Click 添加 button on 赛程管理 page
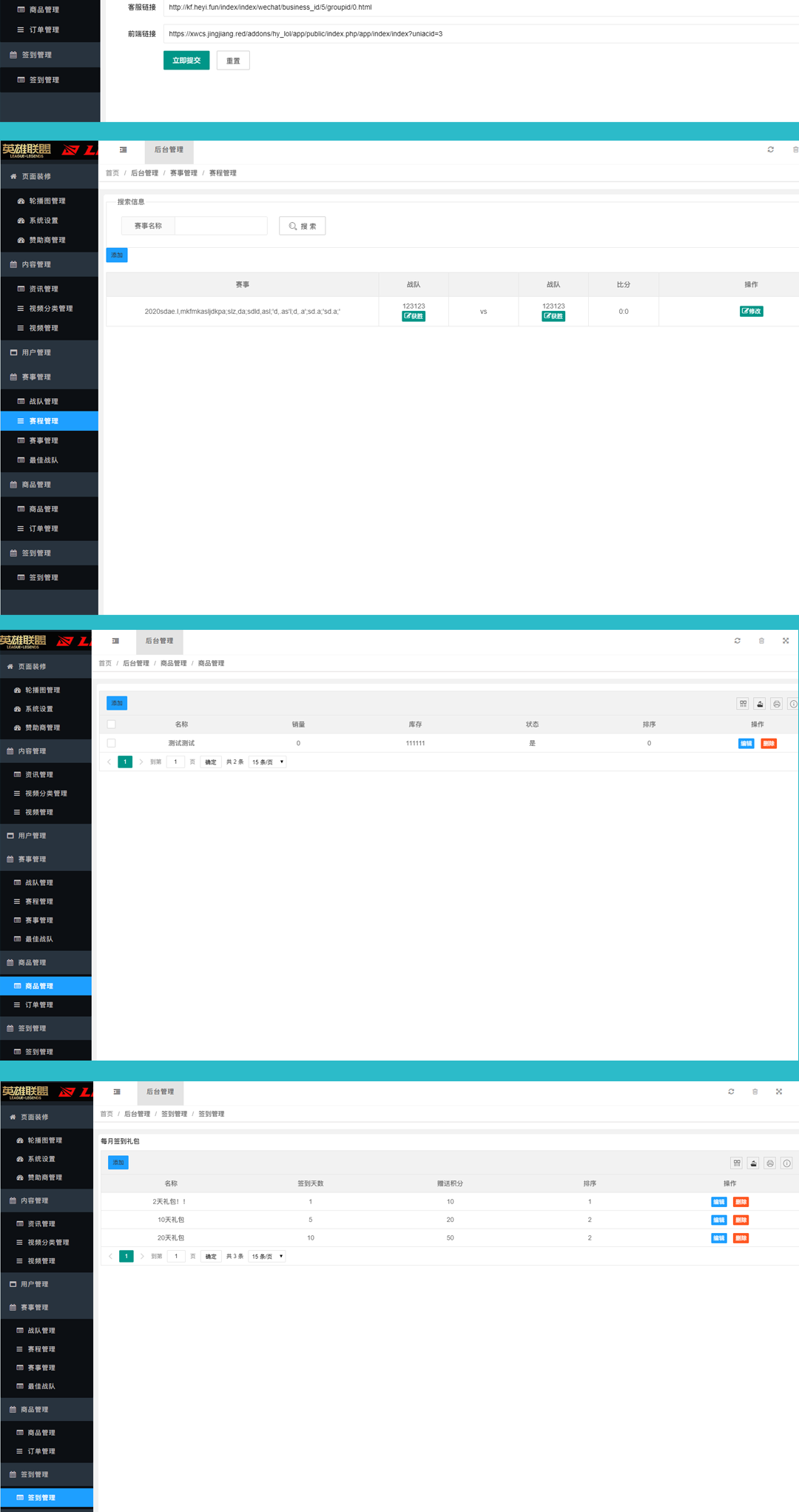799x1512 pixels. point(117,255)
